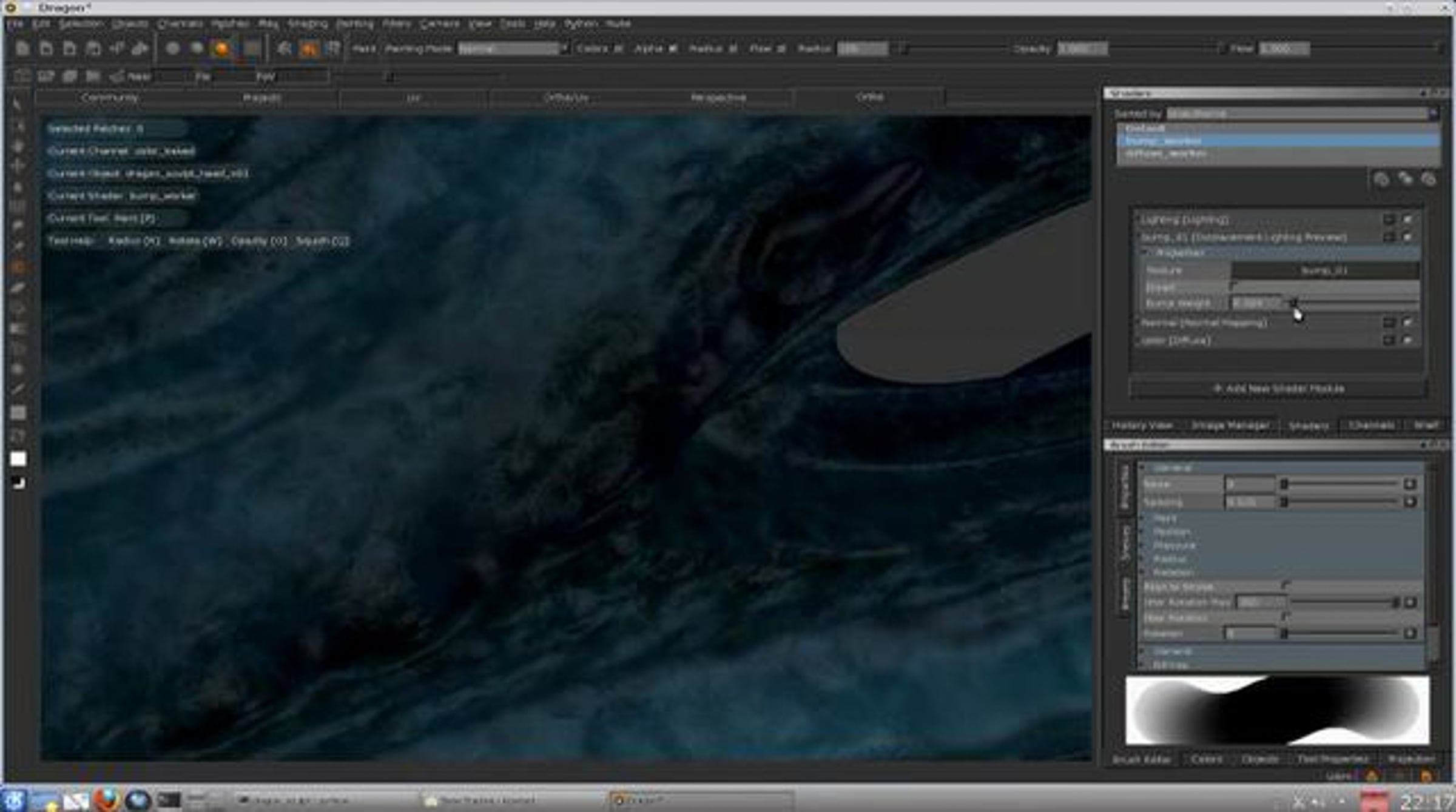Click the New project icon in toolbar
Screen dimensions: 1456x812
tap(22, 49)
